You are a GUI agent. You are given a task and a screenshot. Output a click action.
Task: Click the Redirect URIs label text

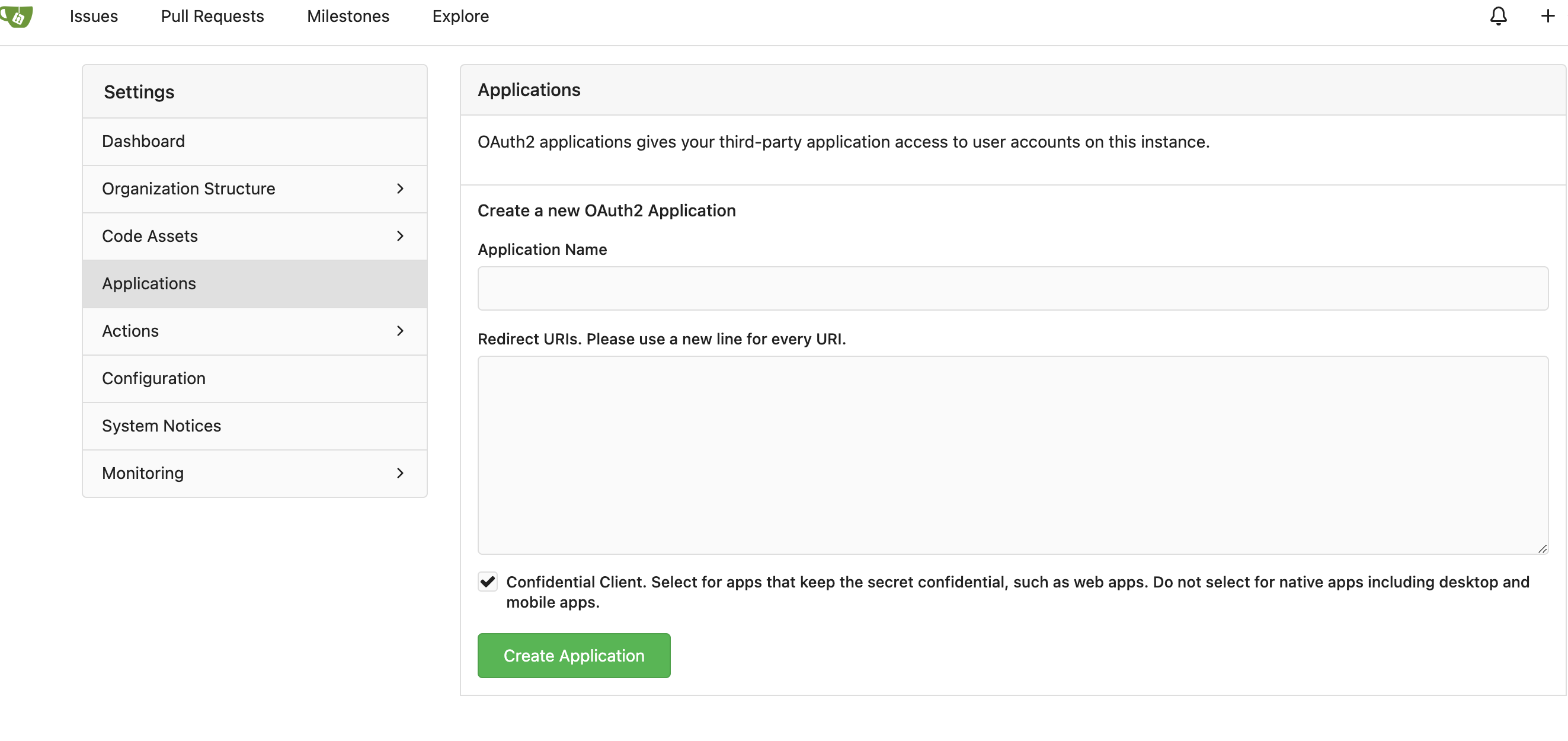pos(662,339)
